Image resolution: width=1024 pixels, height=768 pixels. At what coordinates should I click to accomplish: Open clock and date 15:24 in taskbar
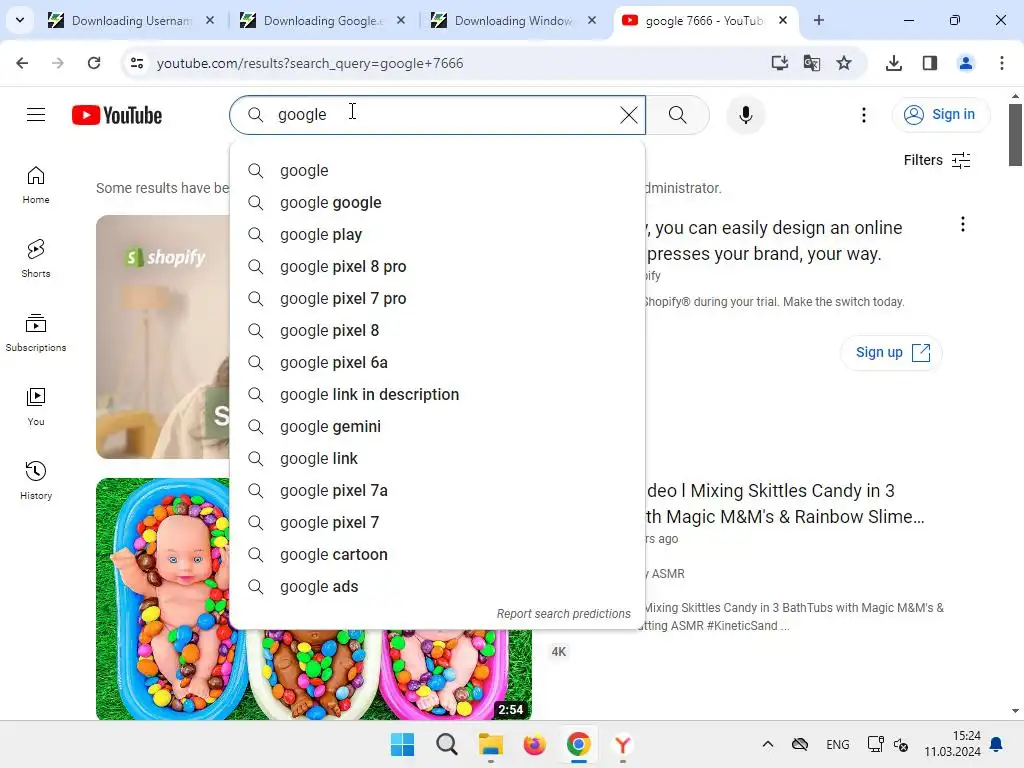click(952, 744)
